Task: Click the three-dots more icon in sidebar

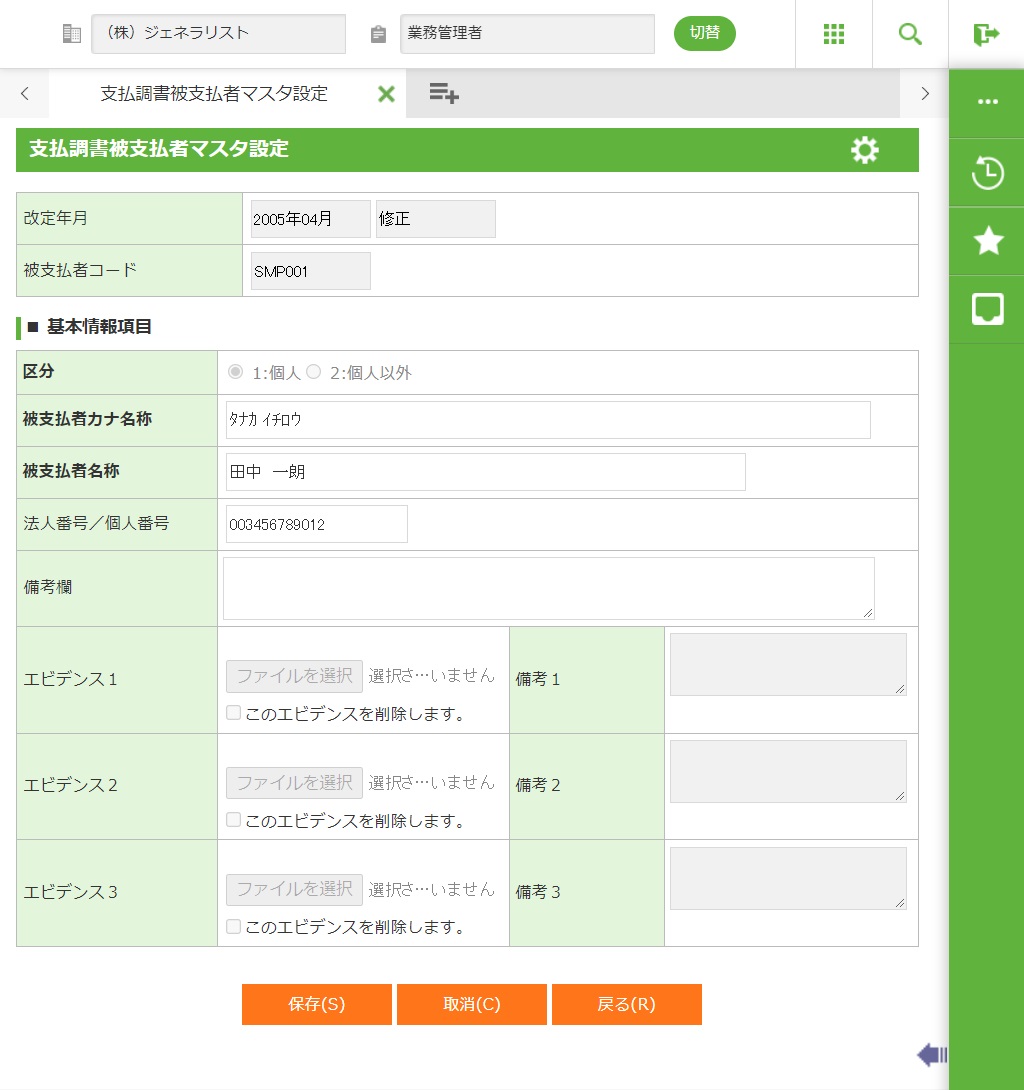Action: 988,102
